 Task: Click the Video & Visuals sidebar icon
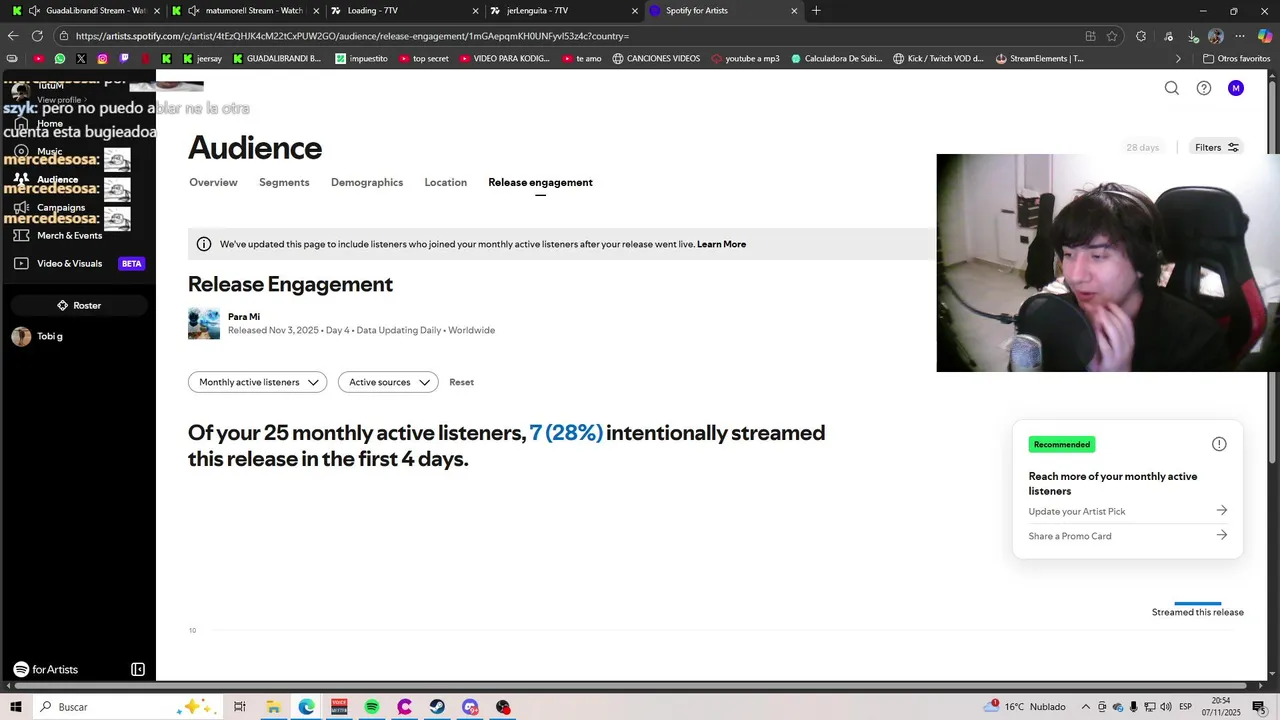pos(21,263)
